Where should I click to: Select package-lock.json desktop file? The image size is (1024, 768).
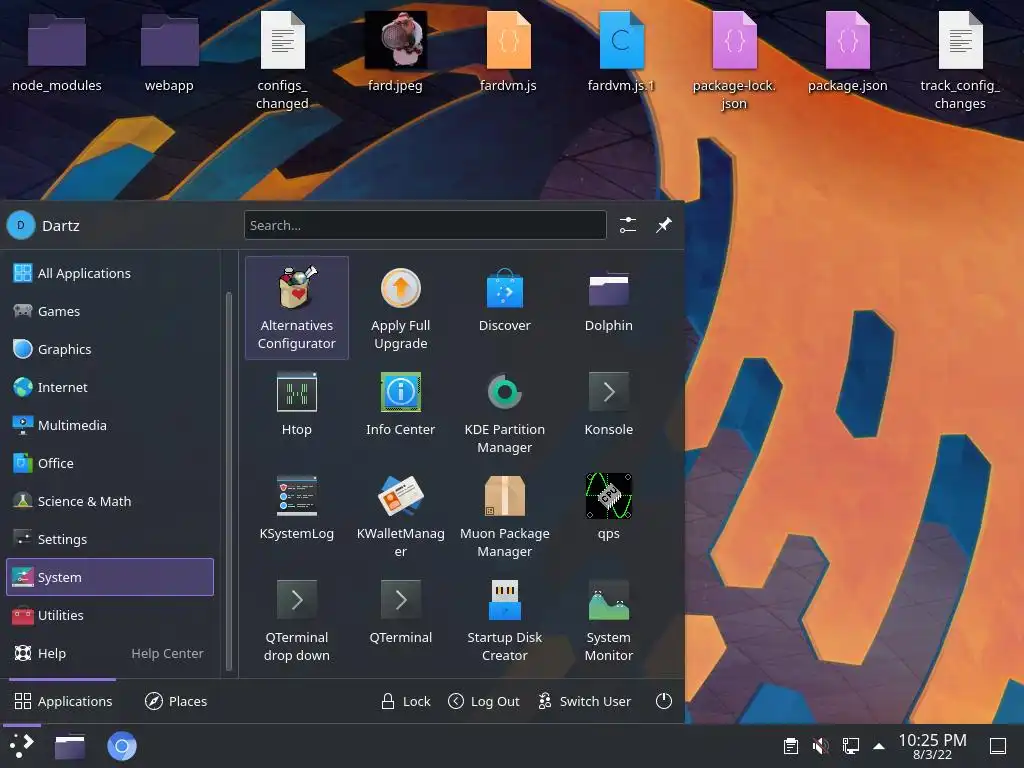(x=734, y=61)
